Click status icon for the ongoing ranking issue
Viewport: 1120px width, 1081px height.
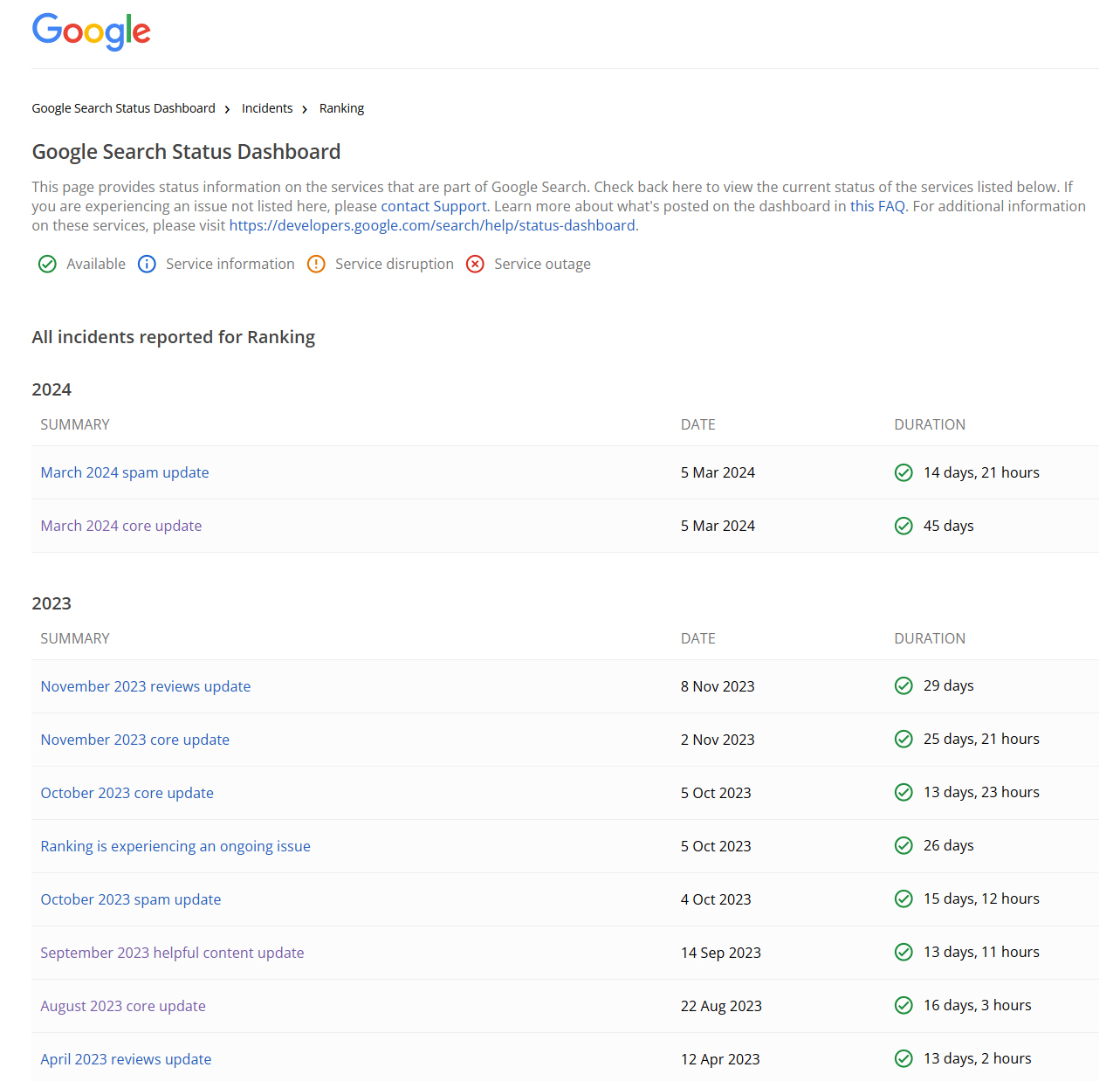[904, 845]
